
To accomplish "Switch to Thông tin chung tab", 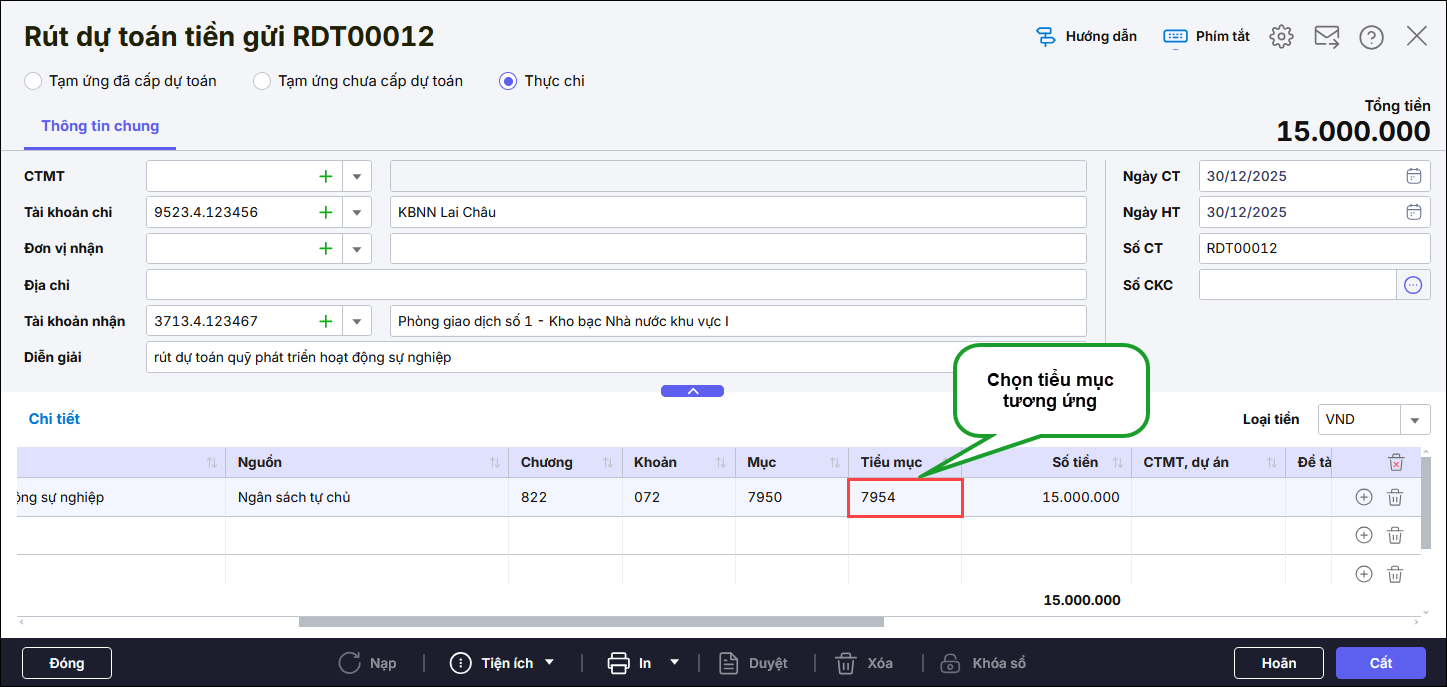I will coord(100,126).
